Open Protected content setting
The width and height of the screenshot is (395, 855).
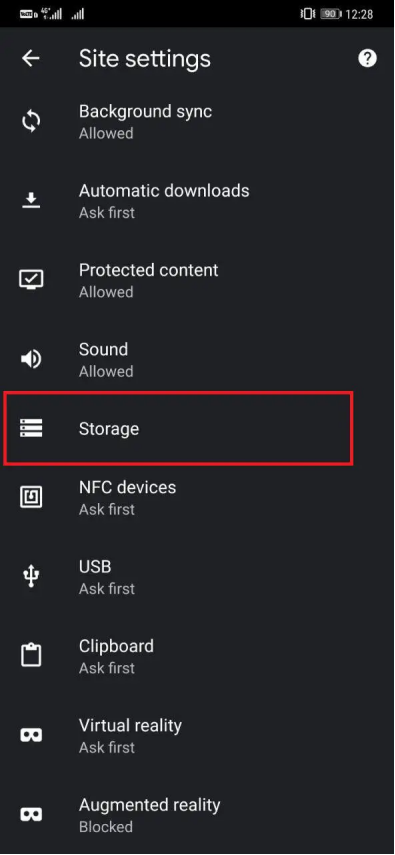pyautogui.click(x=198, y=280)
